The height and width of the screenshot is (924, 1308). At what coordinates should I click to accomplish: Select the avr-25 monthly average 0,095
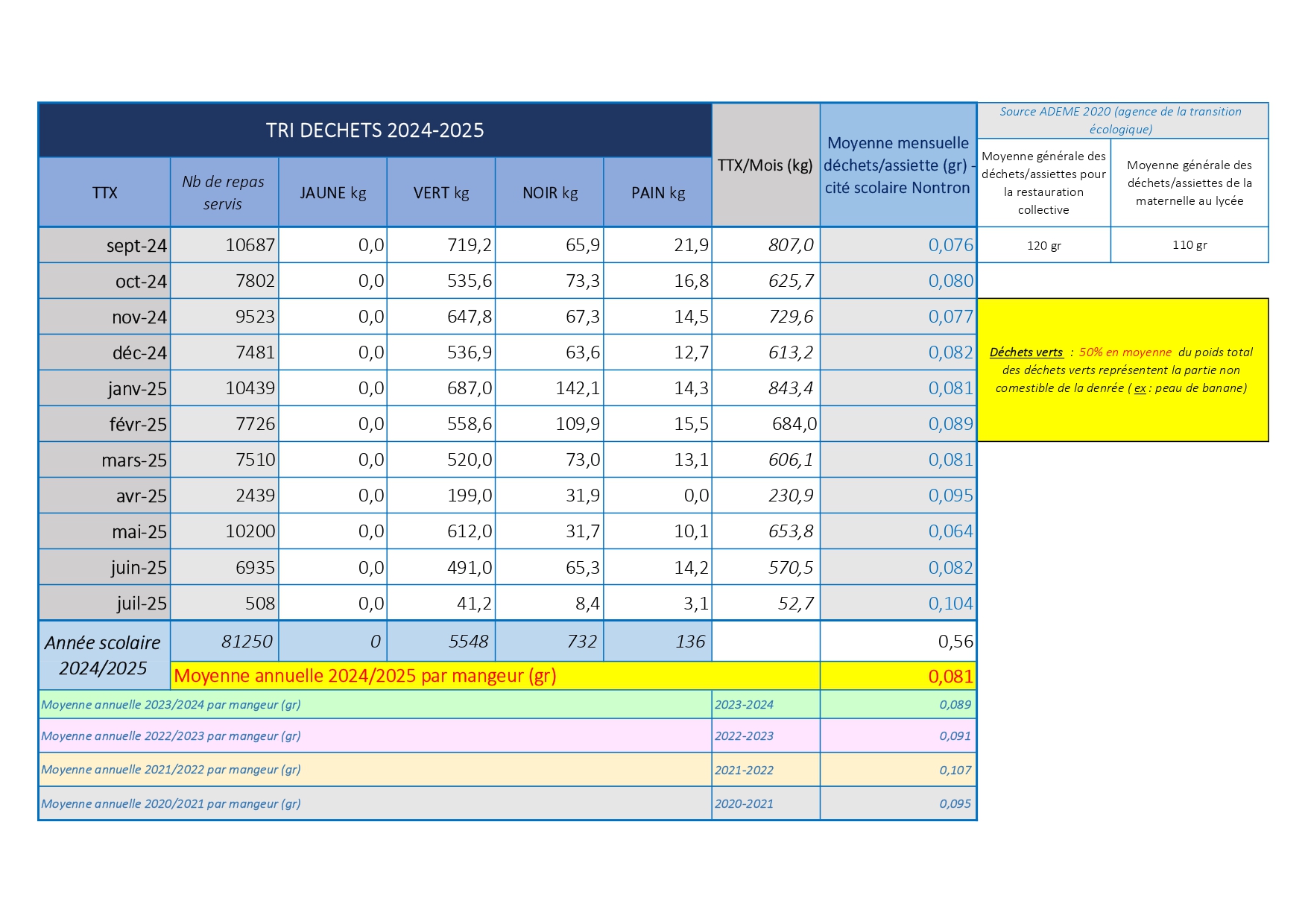[898, 496]
